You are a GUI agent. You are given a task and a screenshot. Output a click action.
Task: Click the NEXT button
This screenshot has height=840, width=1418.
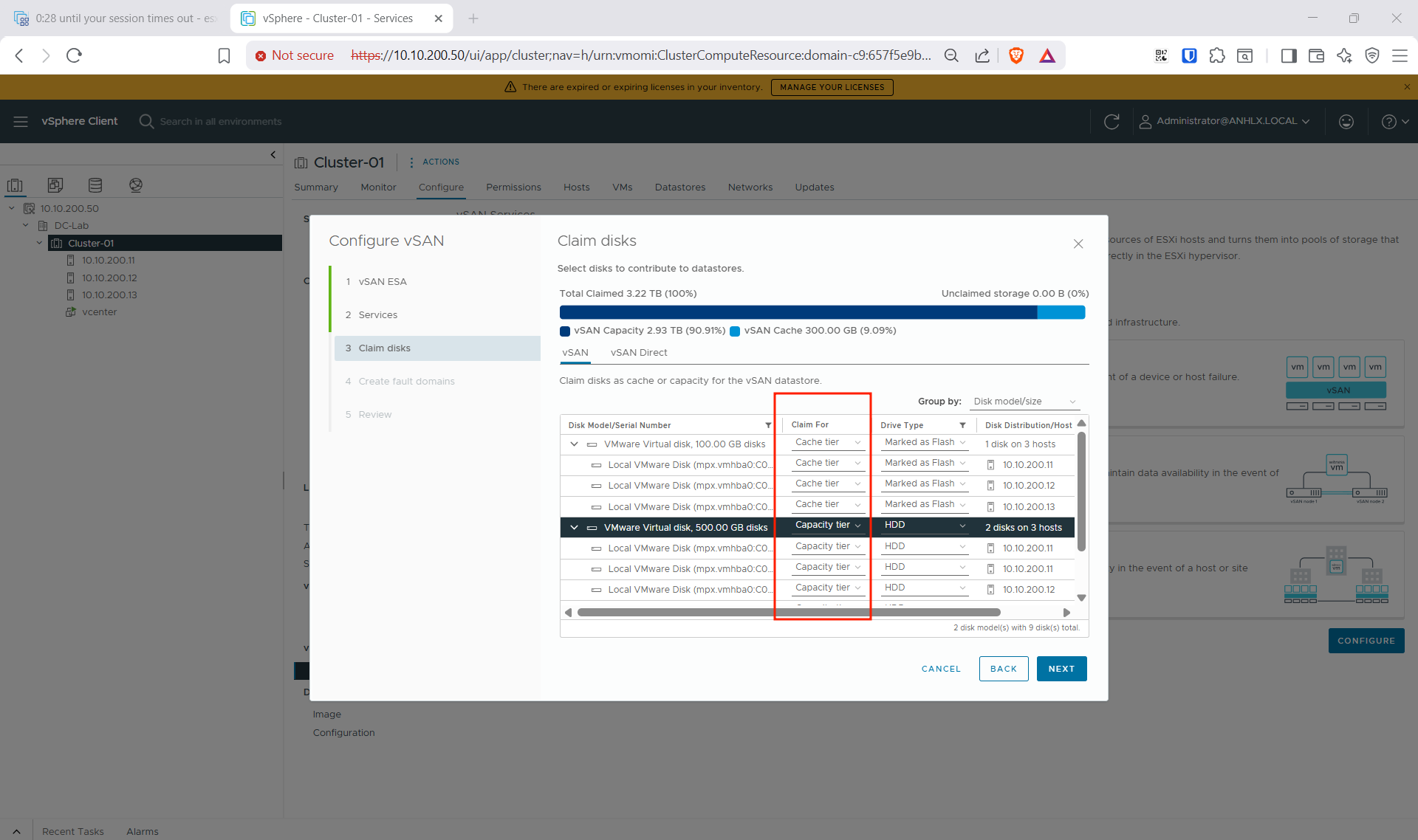[x=1061, y=669]
